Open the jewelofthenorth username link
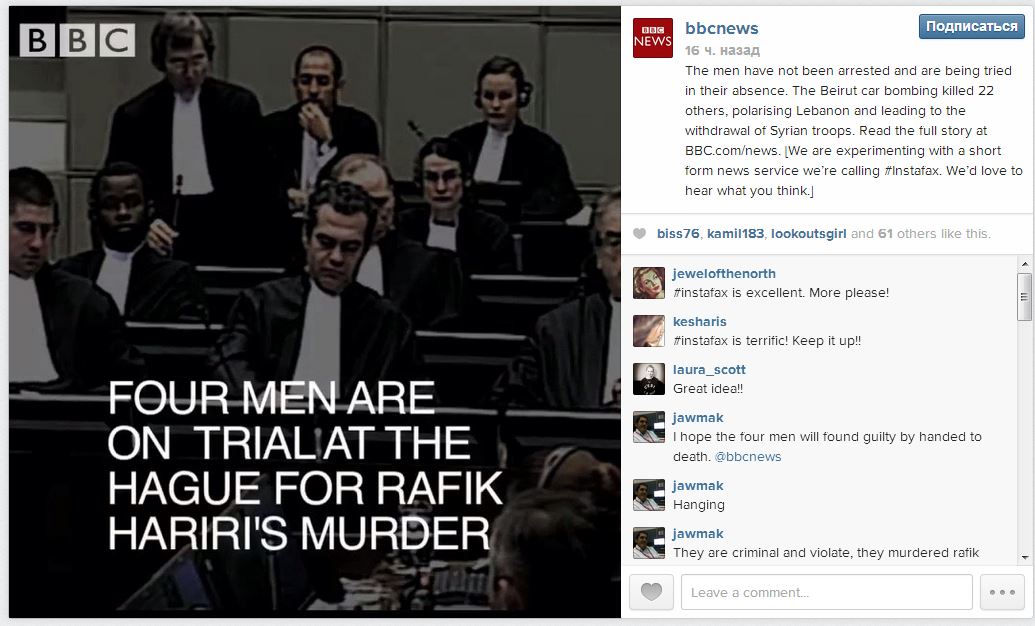This screenshot has width=1035, height=626. 724,273
